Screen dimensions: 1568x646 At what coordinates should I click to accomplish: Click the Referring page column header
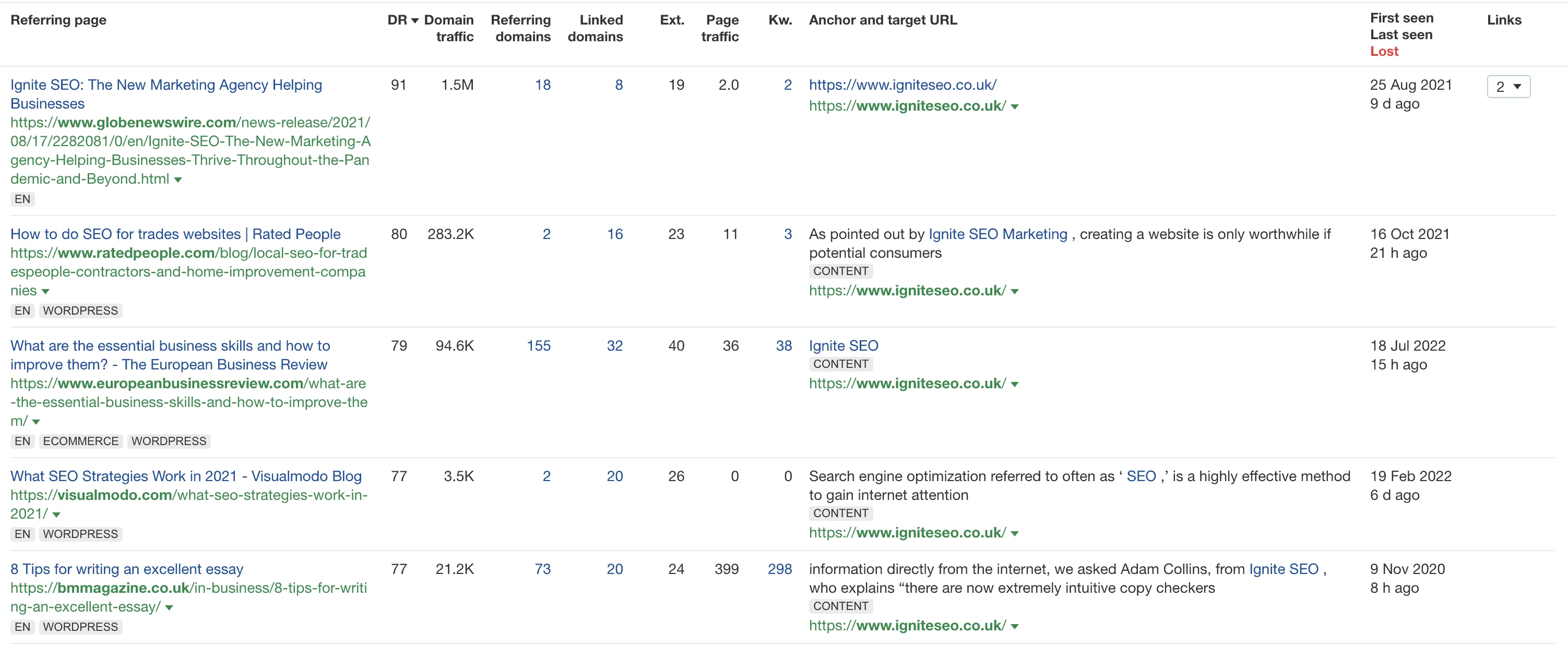tap(58, 19)
